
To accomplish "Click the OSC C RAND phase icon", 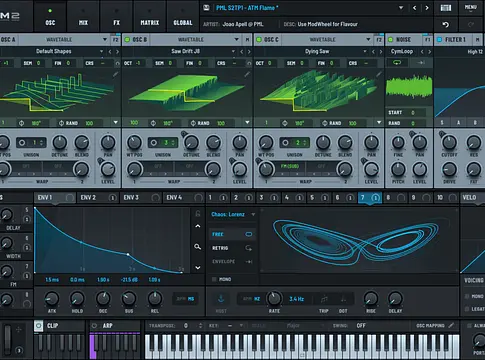I will (325, 123).
